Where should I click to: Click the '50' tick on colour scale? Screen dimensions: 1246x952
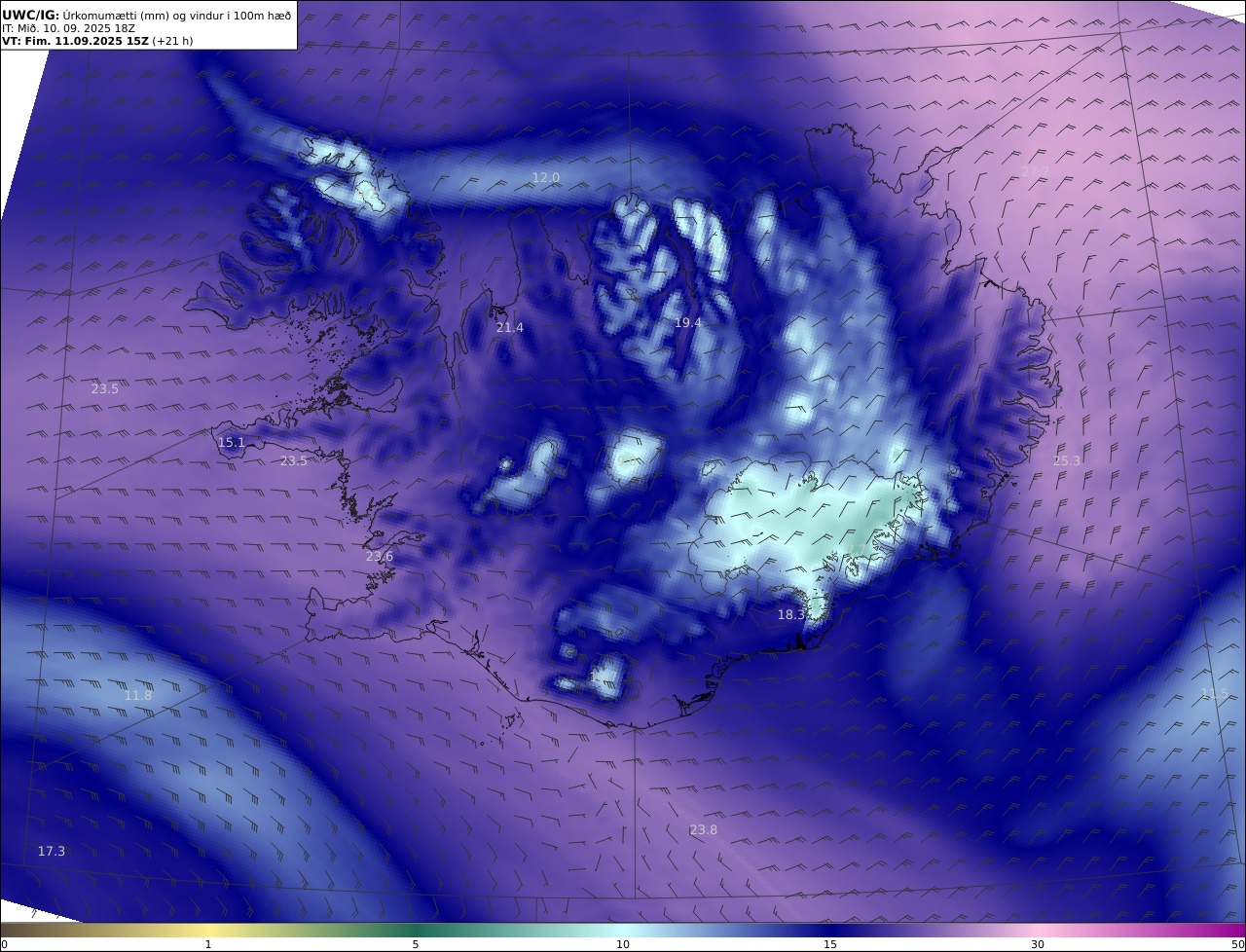(x=1238, y=944)
